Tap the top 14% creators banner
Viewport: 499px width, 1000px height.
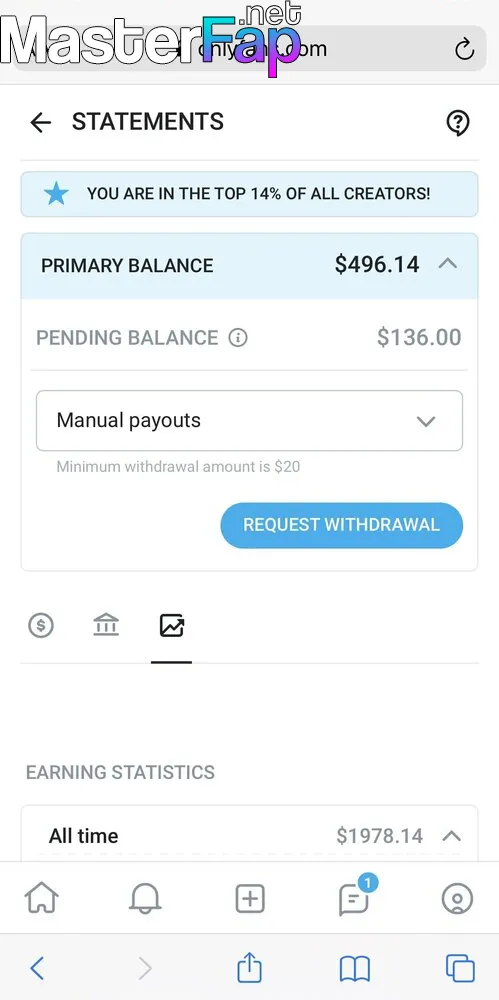tap(250, 194)
